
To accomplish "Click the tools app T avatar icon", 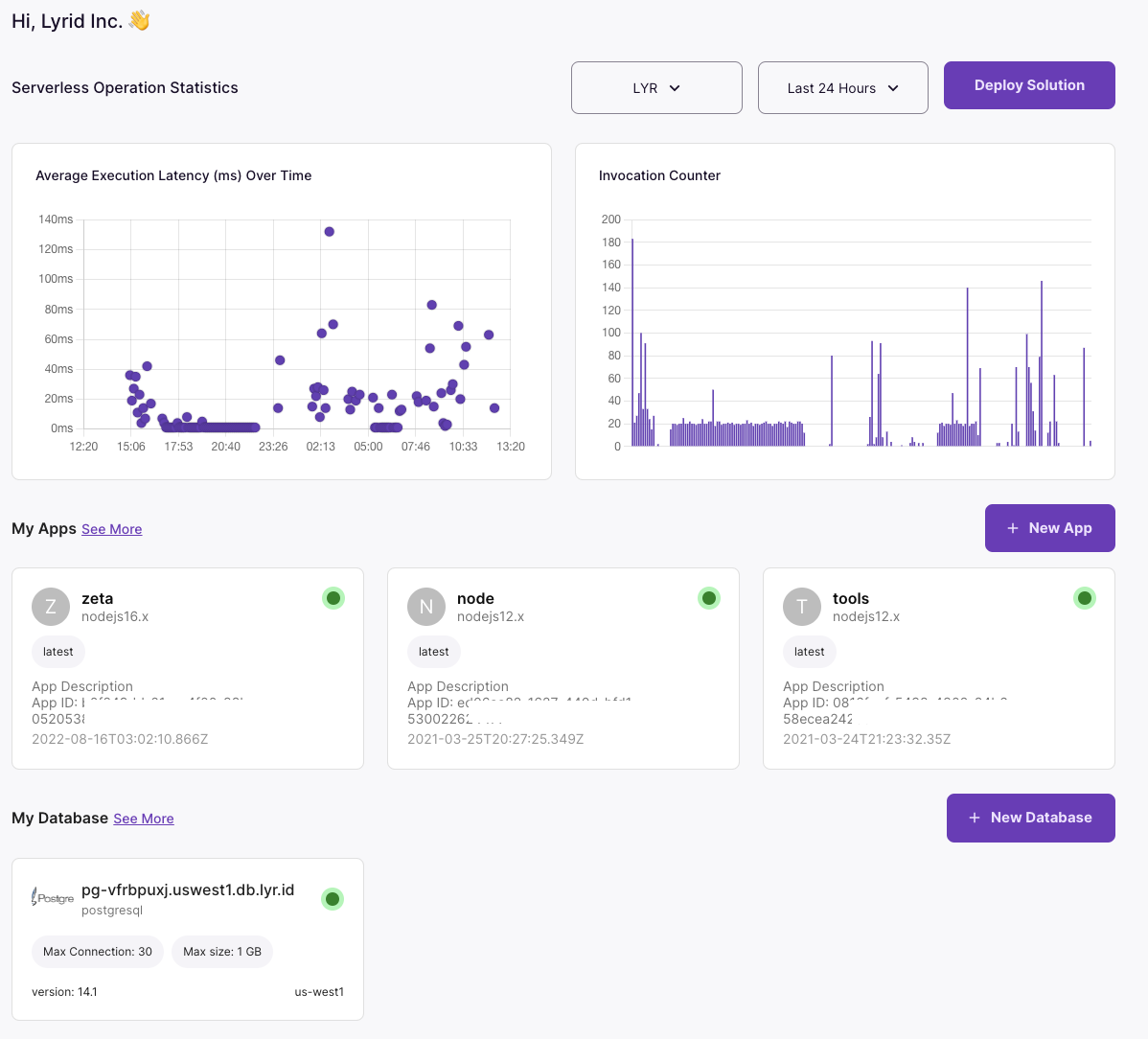I will 802,607.
